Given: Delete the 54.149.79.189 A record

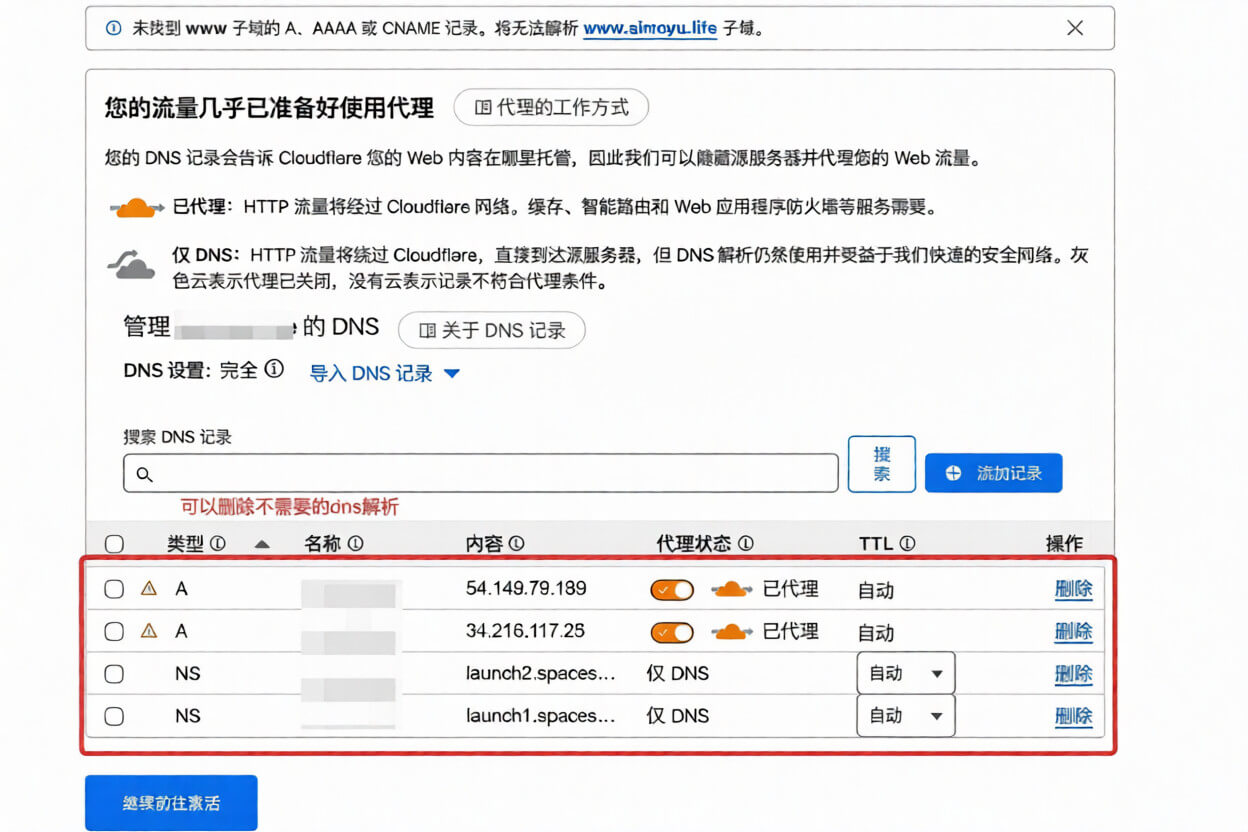Looking at the screenshot, I should [x=1073, y=589].
